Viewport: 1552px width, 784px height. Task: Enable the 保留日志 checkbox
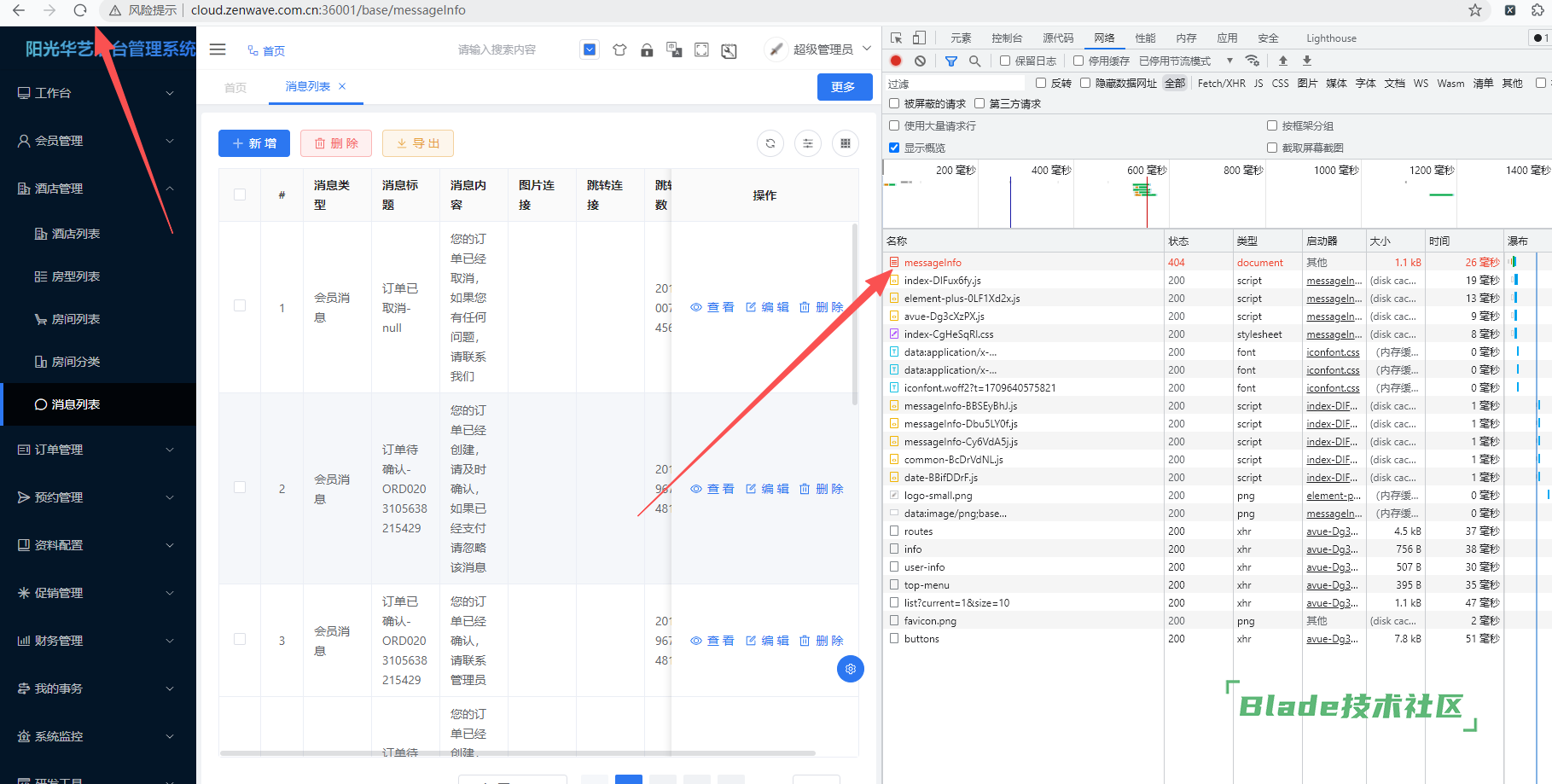[x=1005, y=61]
